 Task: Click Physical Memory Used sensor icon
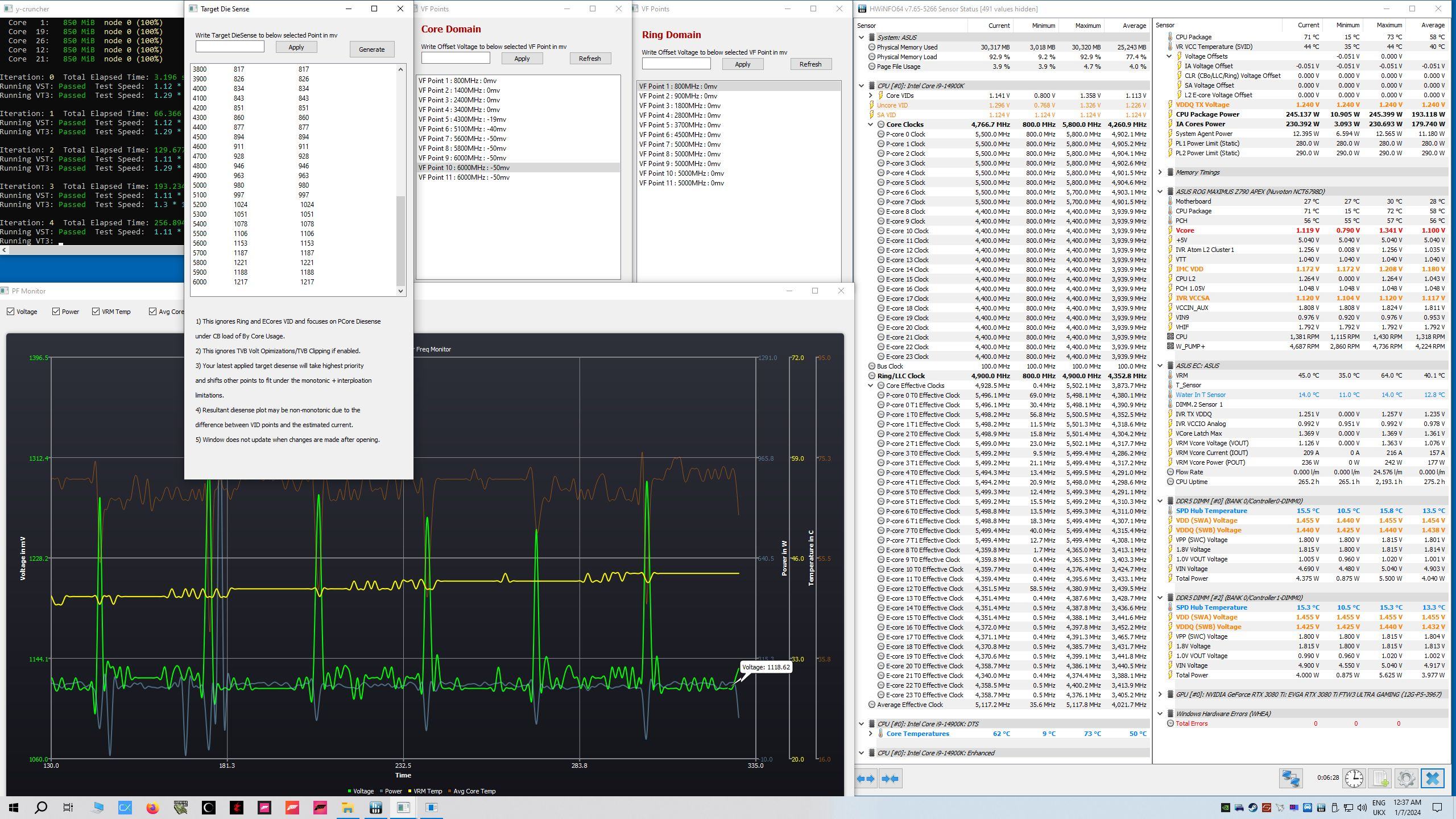tap(871, 47)
